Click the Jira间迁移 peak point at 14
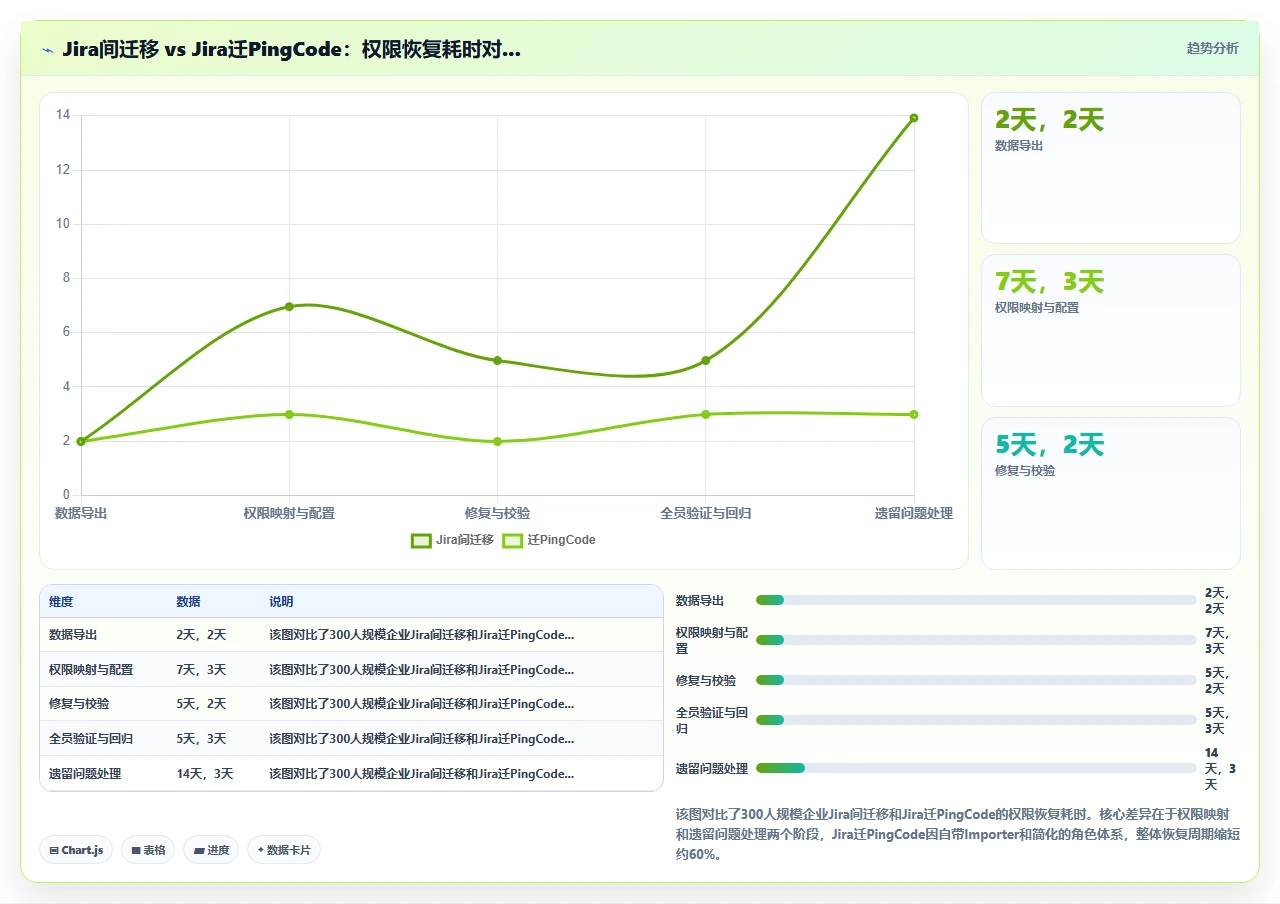Screen dimensions: 1280x904 [x=914, y=118]
